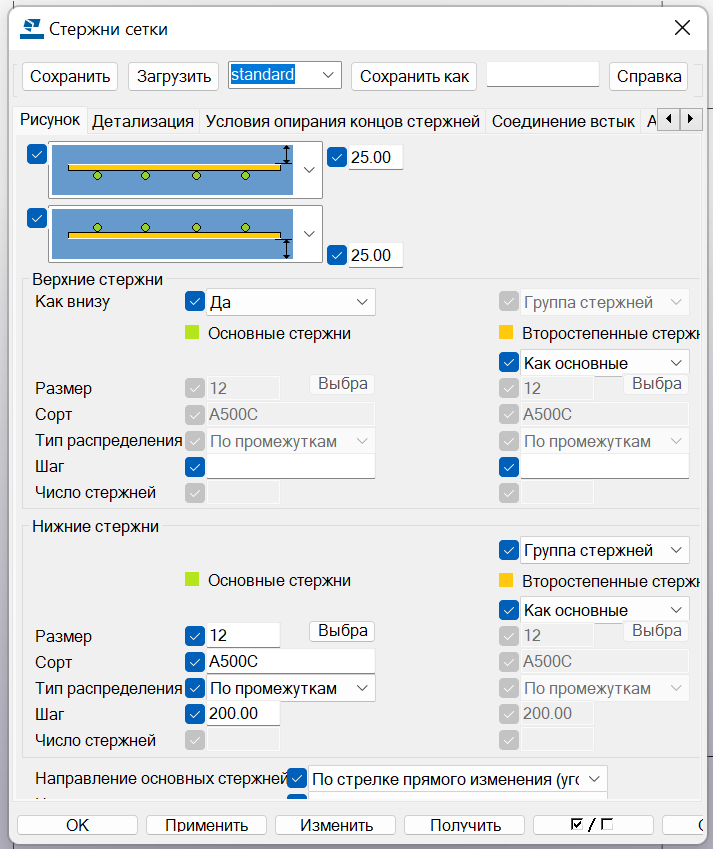
Task: Switch to the Детализация tab
Action: [x=143, y=121]
